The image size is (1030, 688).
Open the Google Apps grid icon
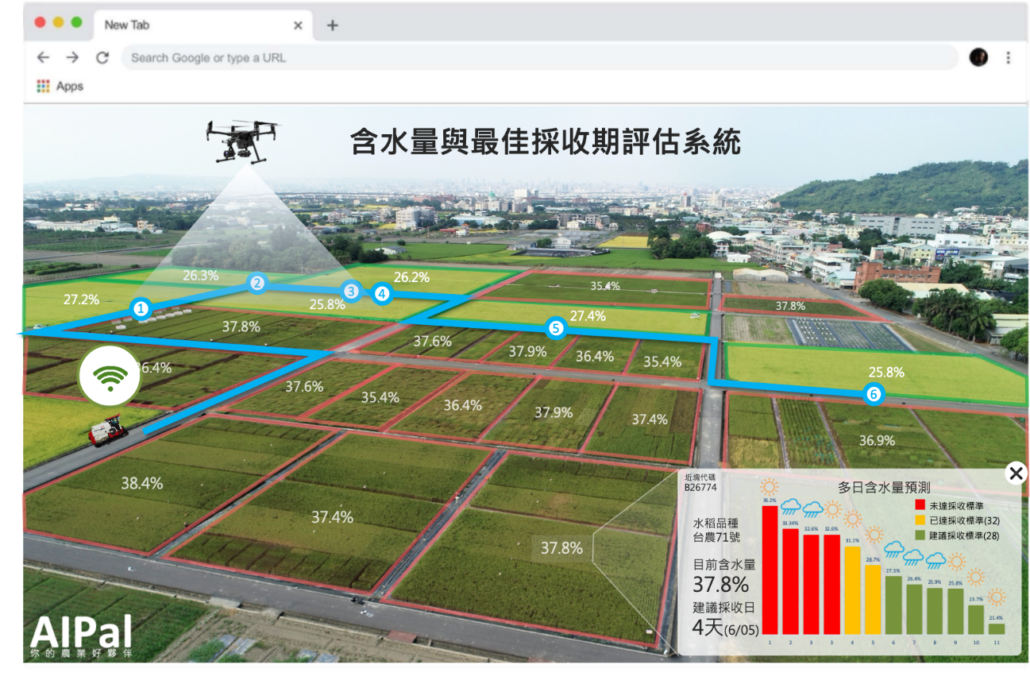coord(44,86)
